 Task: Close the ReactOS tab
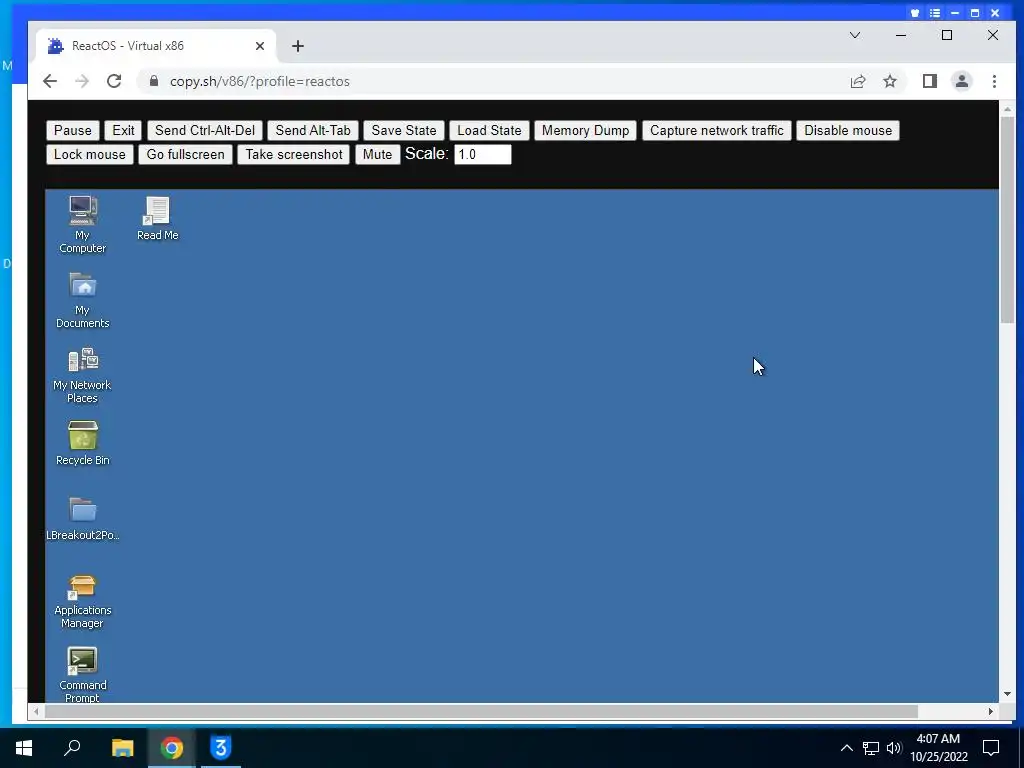(260, 46)
